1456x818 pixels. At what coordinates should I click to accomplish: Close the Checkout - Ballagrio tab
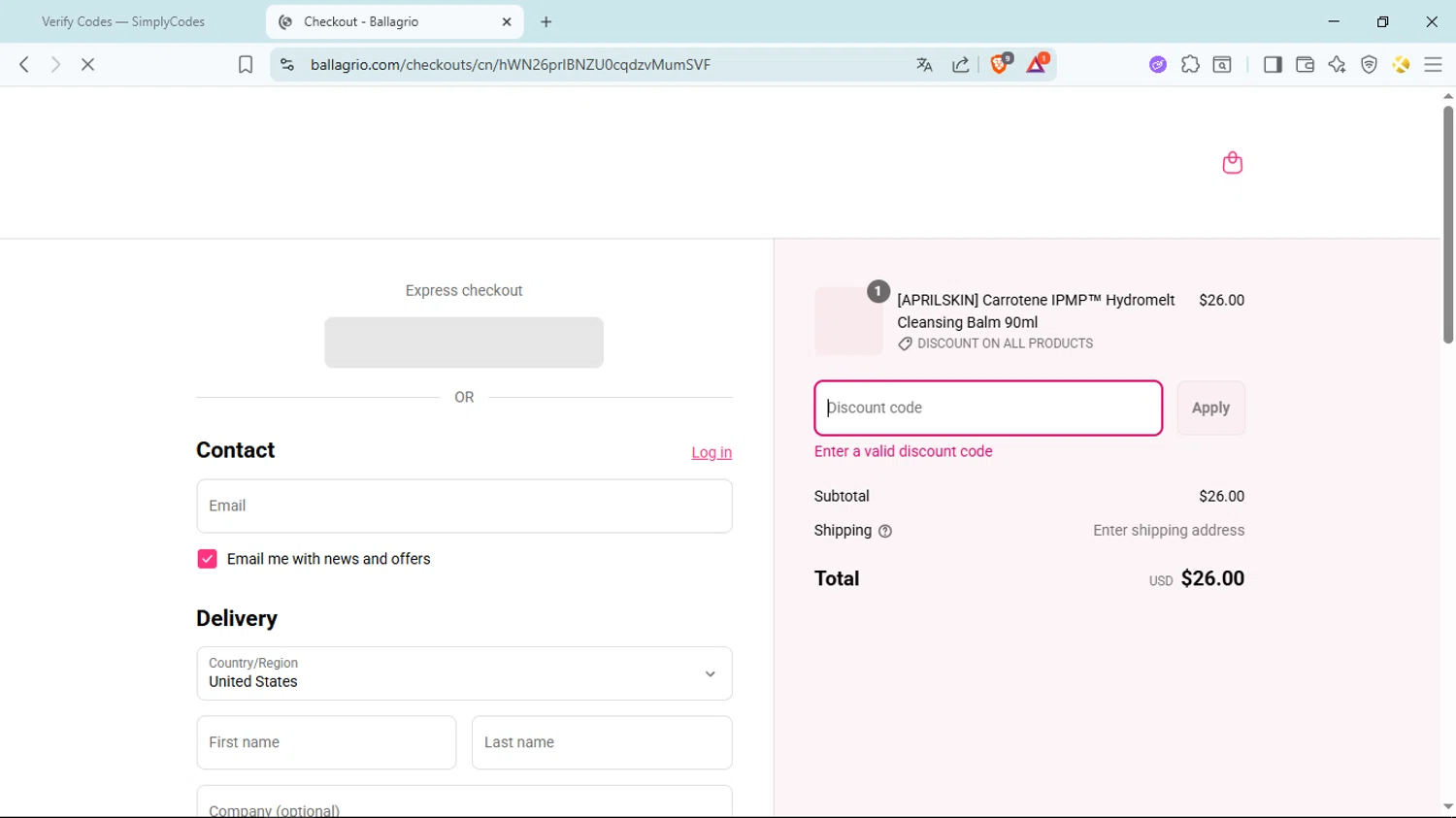coord(507,21)
